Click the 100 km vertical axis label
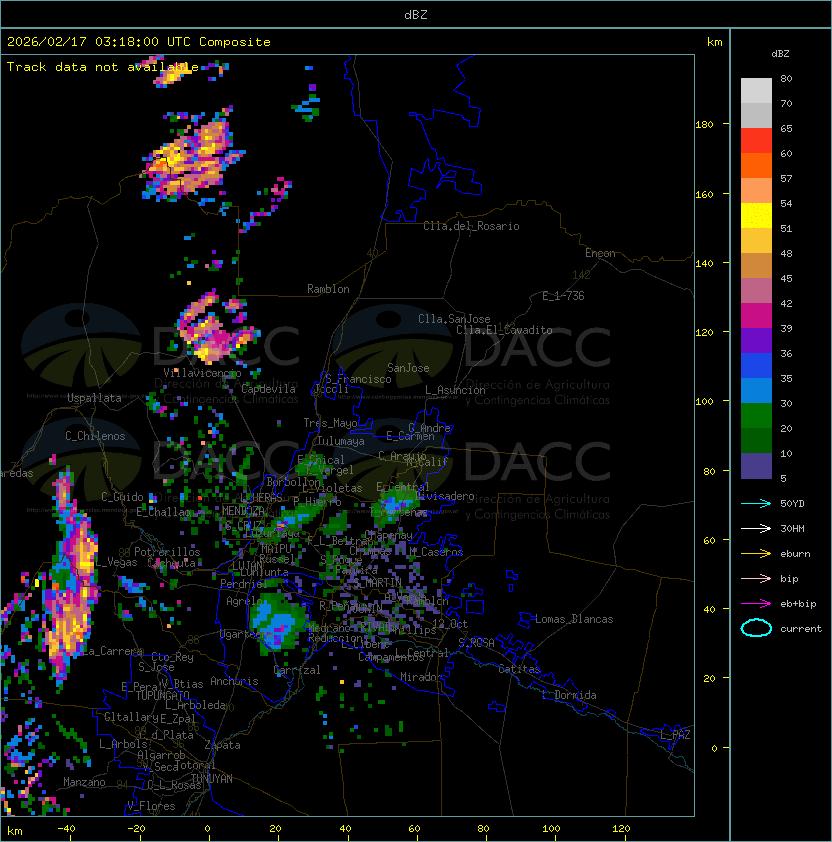Viewport: 832px width, 842px height. [704, 402]
